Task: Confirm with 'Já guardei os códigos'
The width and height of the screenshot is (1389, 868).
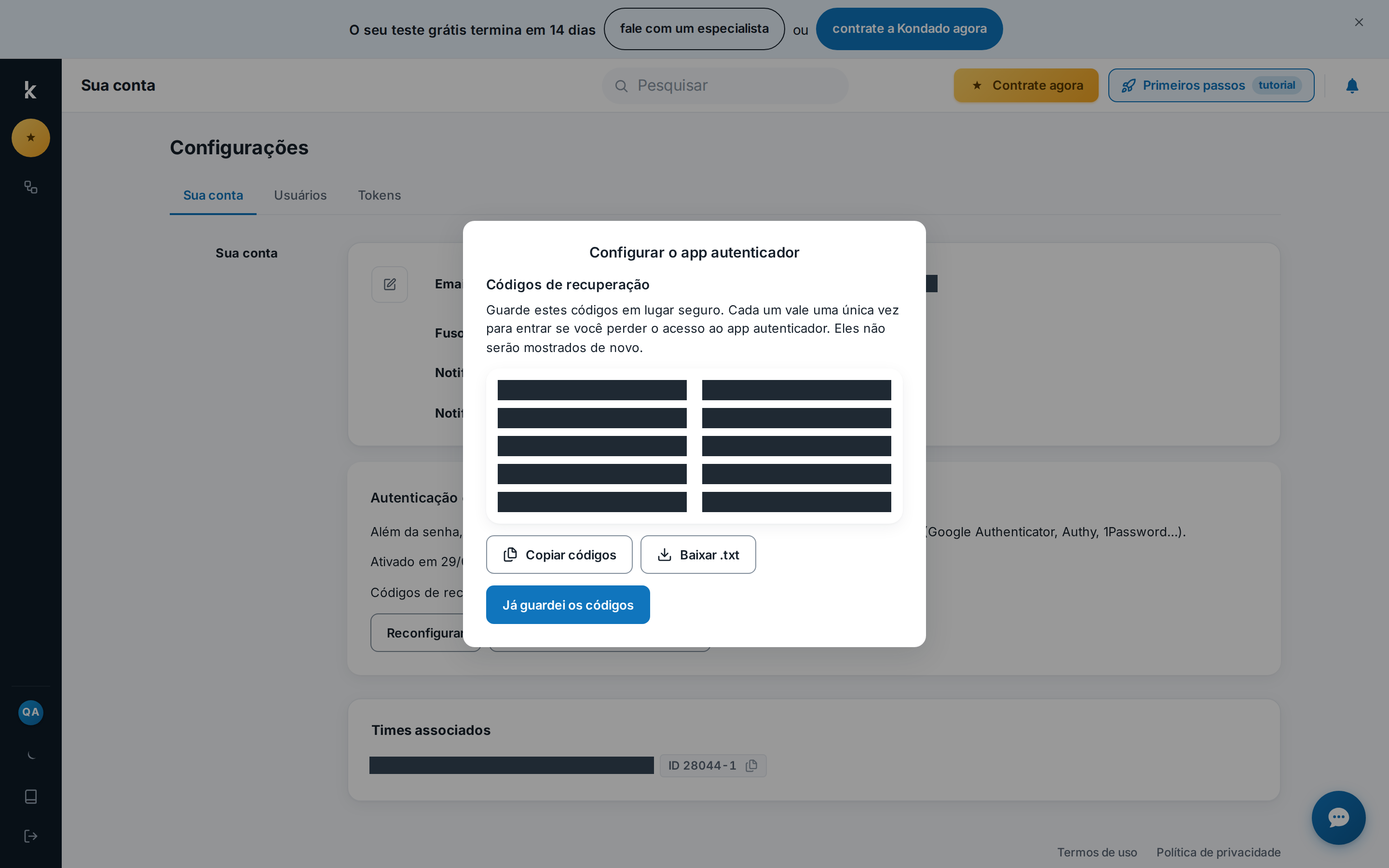Action: (x=568, y=605)
